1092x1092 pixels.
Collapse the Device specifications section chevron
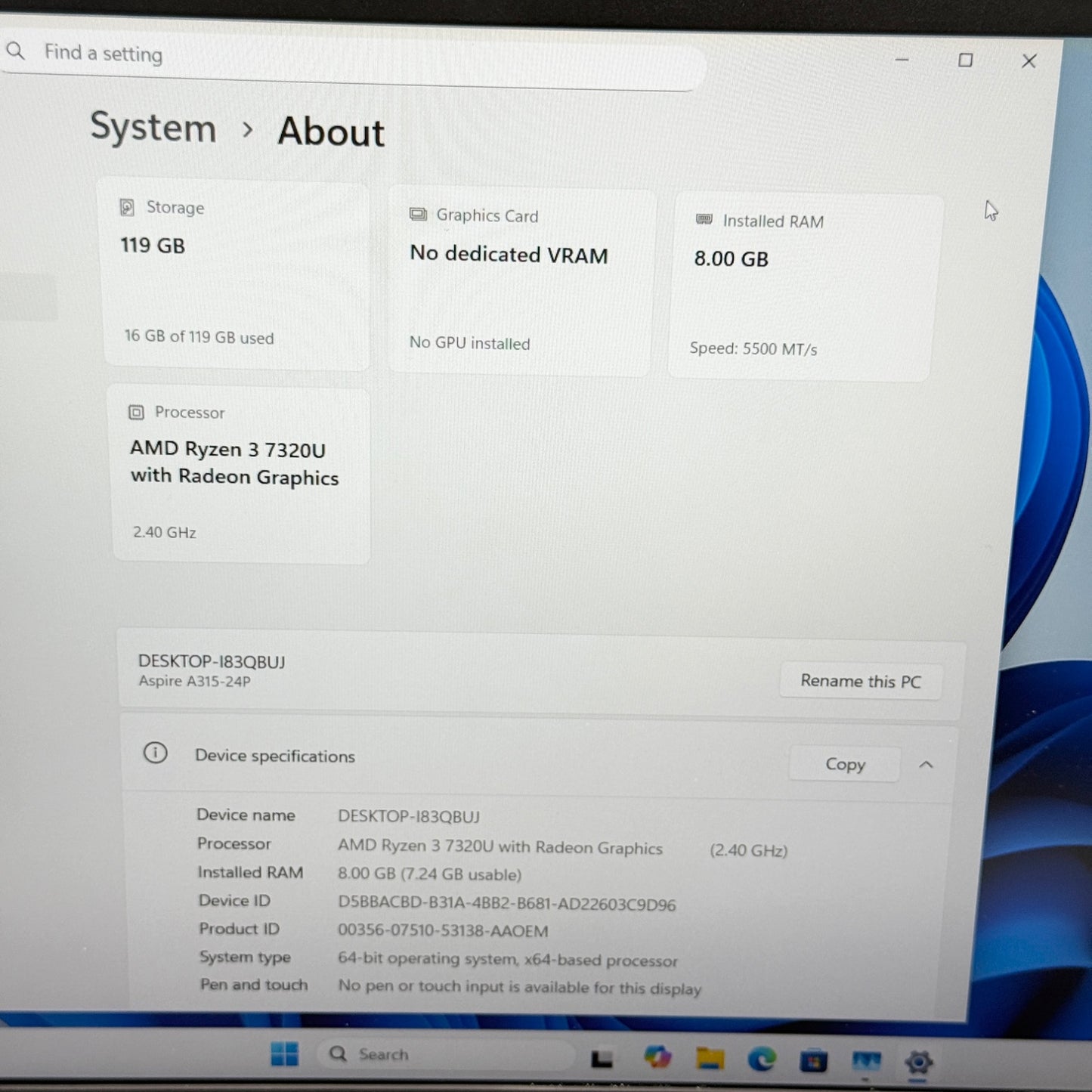[926, 765]
